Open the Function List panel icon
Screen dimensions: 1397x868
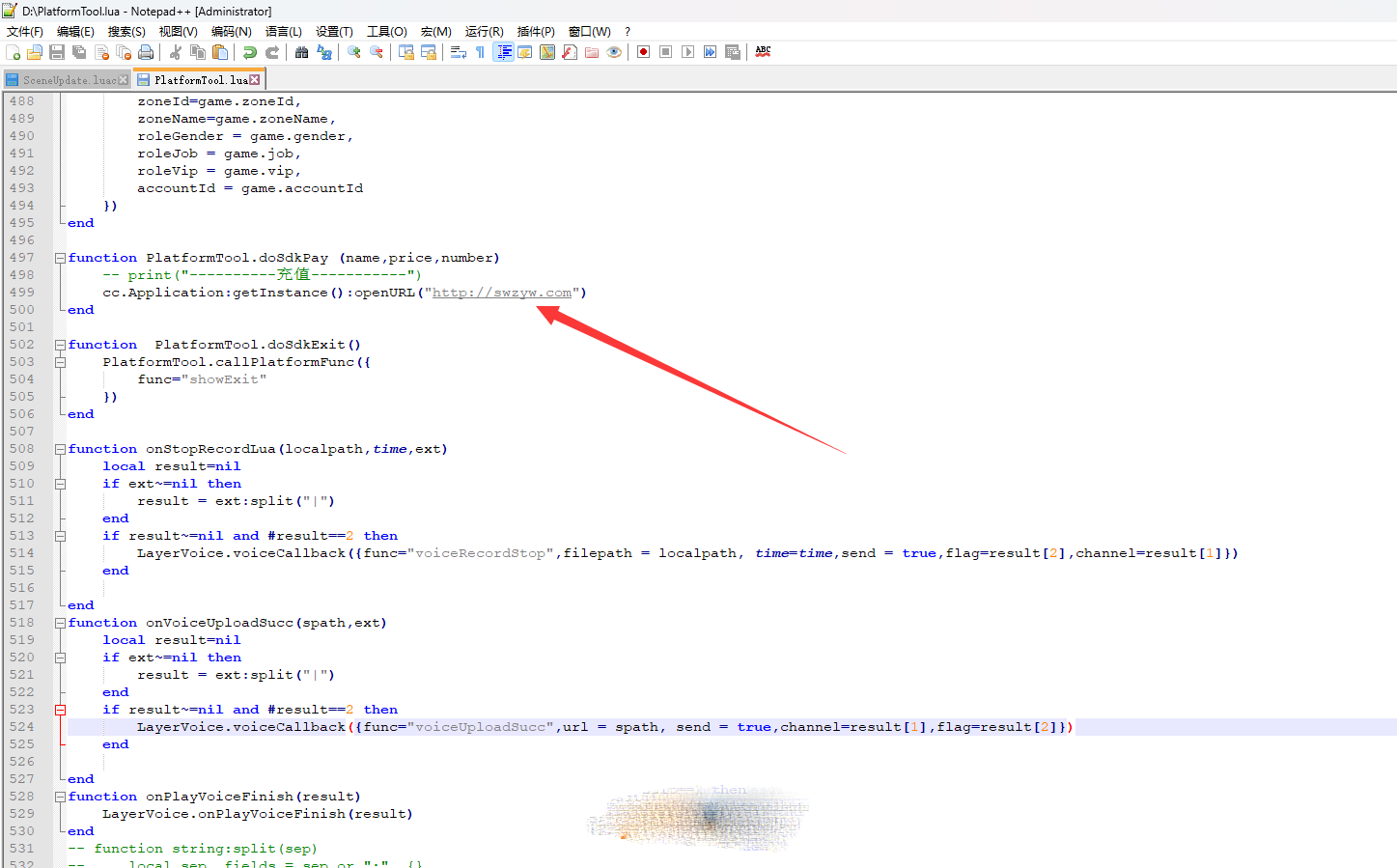click(570, 52)
